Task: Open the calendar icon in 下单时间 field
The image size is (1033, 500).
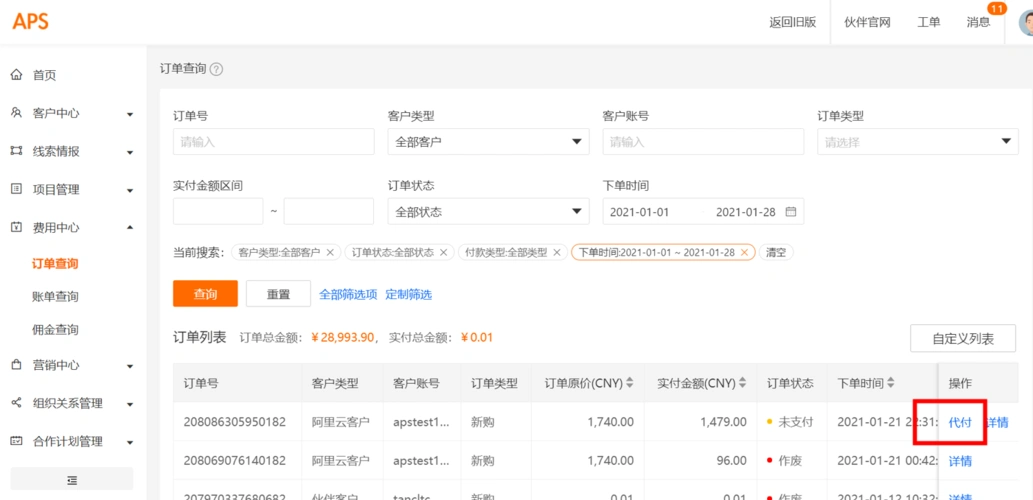Action: [791, 212]
